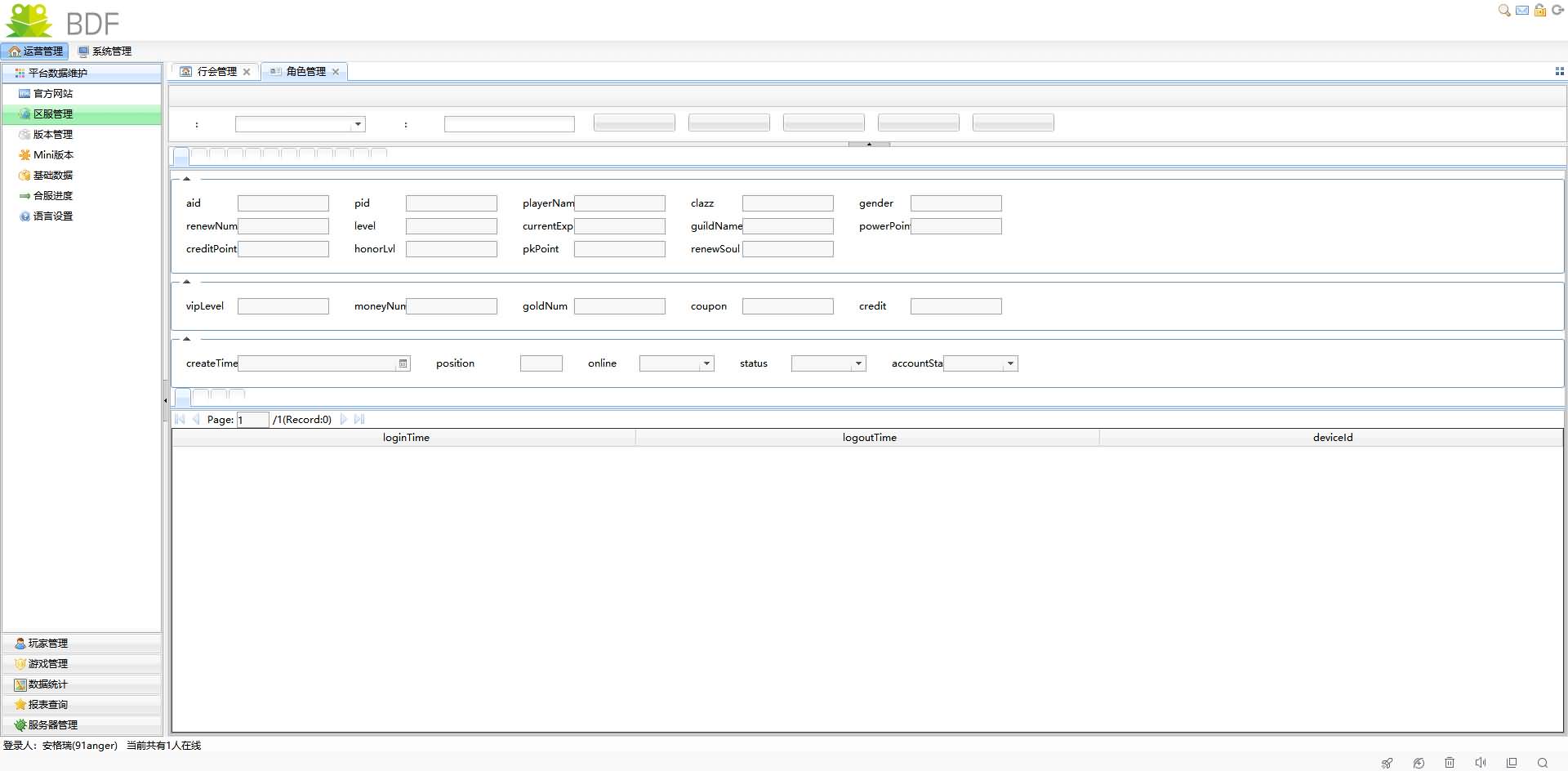Click the speaker volume icon
The height and width of the screenshot is (771, 1568).
[x=1480, y=763]
